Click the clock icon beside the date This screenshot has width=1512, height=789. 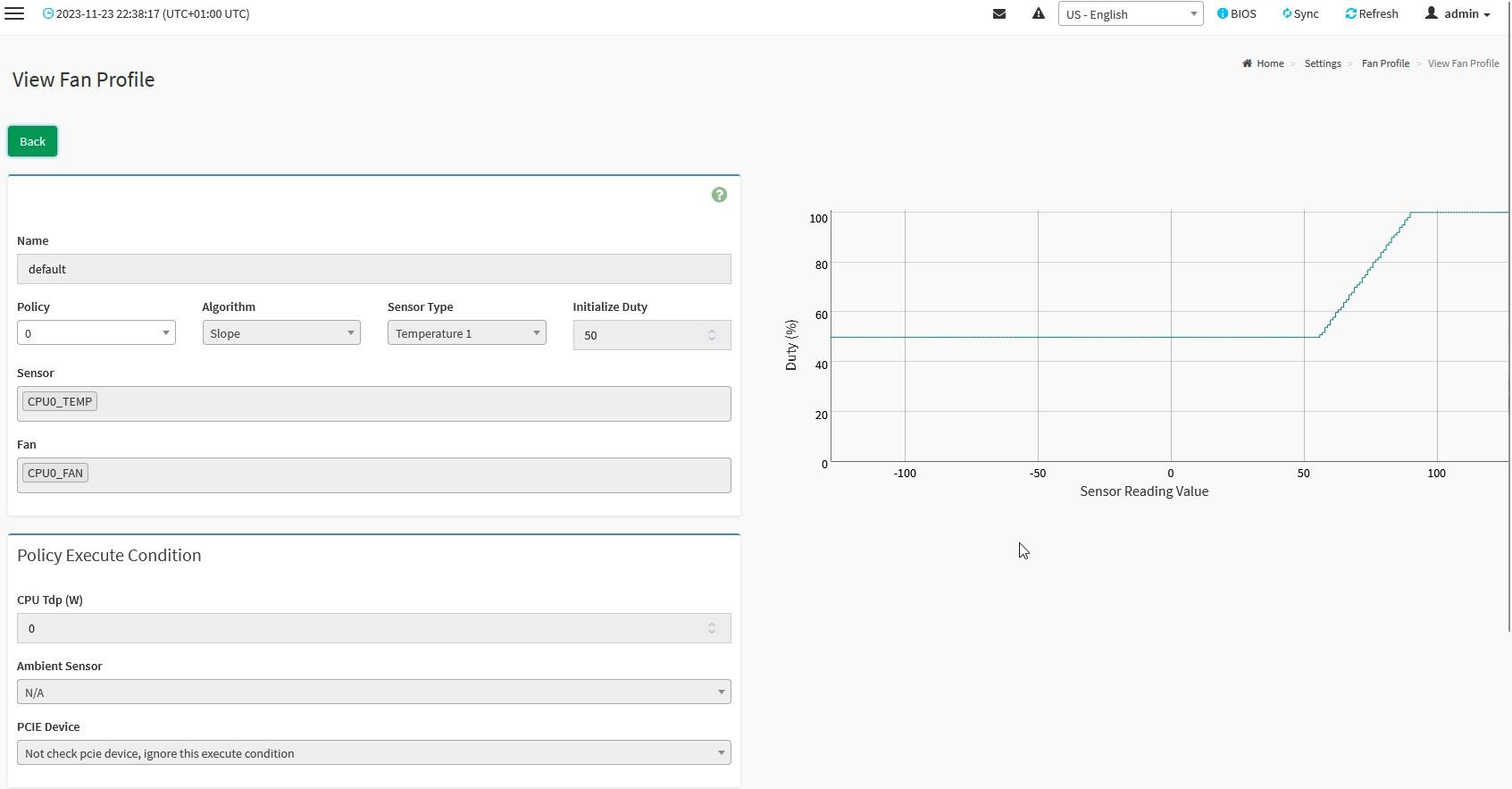click(x=48, y=13)
